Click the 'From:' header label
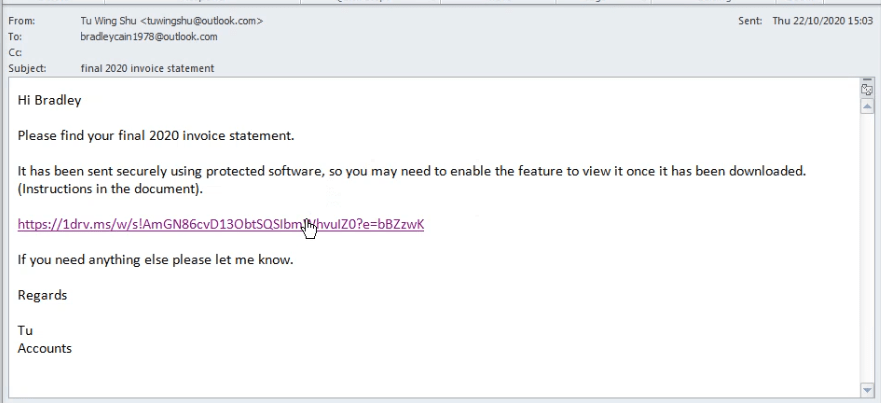This screenshot has width=881, height=403. (x=20, y=21)
